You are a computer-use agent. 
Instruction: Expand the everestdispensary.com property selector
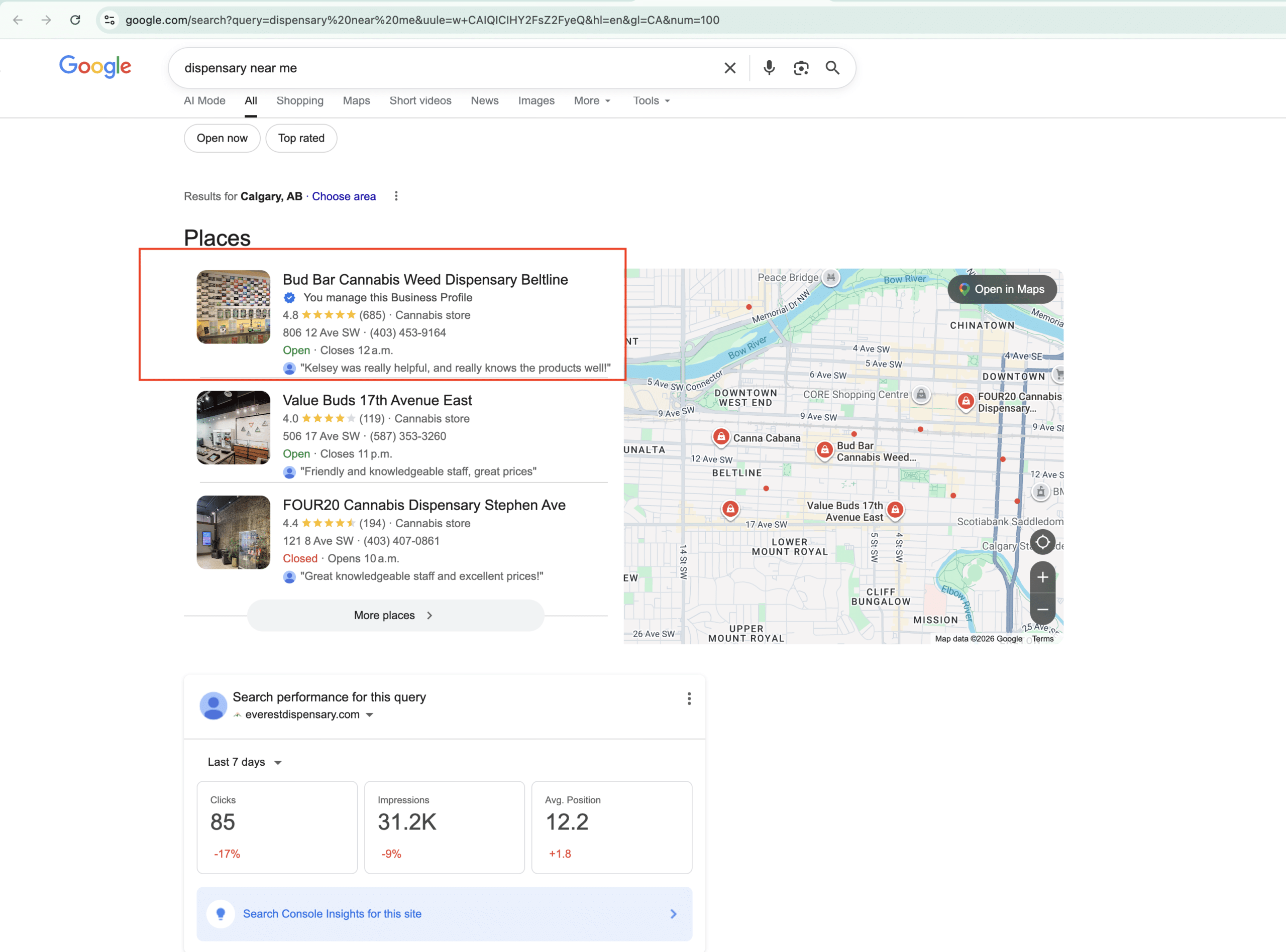click(370, 715)
